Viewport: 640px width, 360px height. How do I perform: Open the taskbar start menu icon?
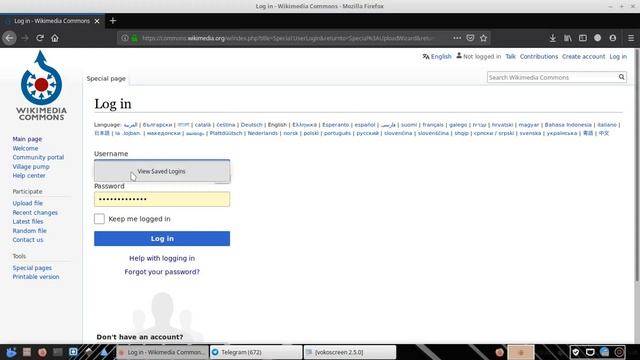(11, 352)
